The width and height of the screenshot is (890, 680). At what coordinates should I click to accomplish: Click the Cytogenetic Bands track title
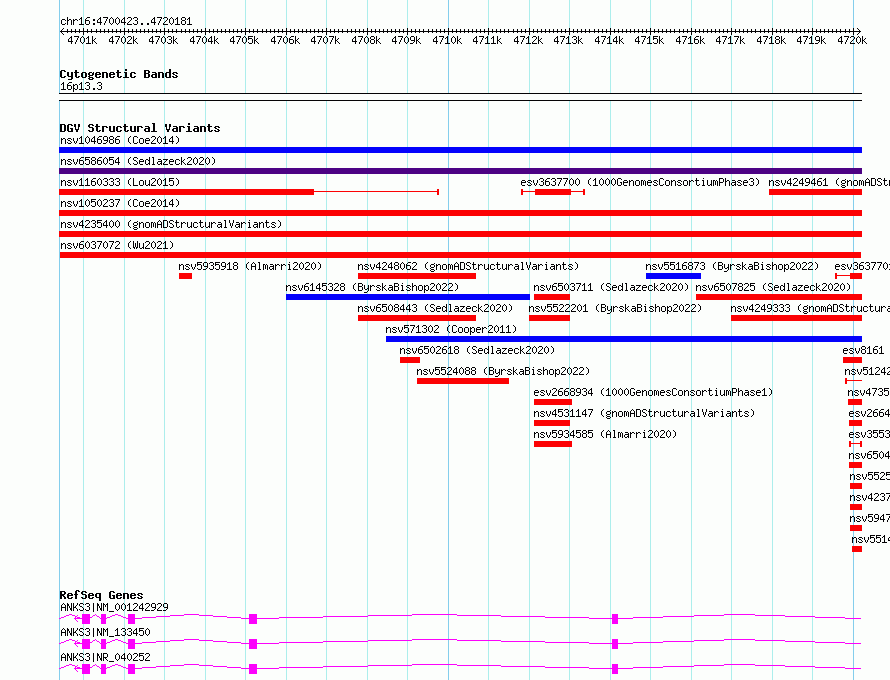click(x=119, y=74)
